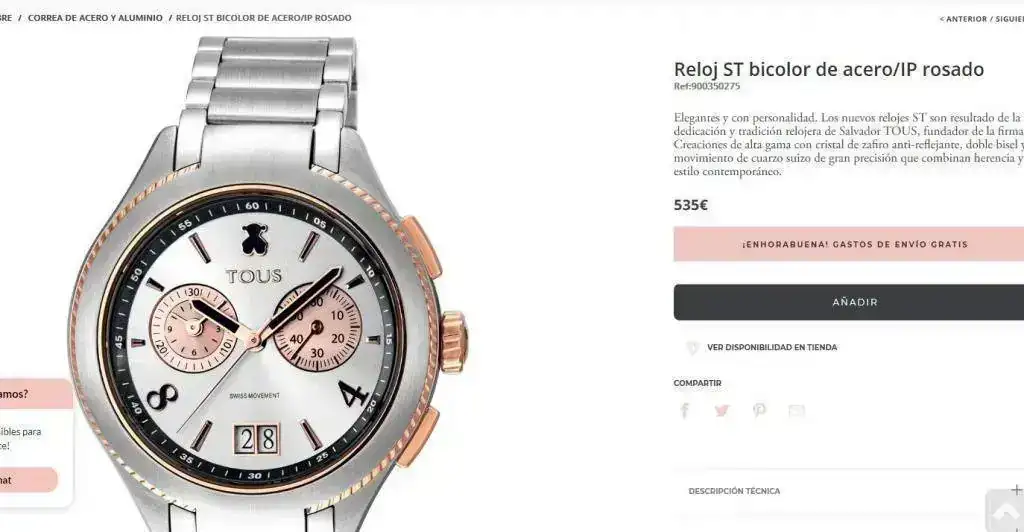This screenshot has height=532, width=1024.
Task: Click the chat popup pink header
Action: pos(34,394)
